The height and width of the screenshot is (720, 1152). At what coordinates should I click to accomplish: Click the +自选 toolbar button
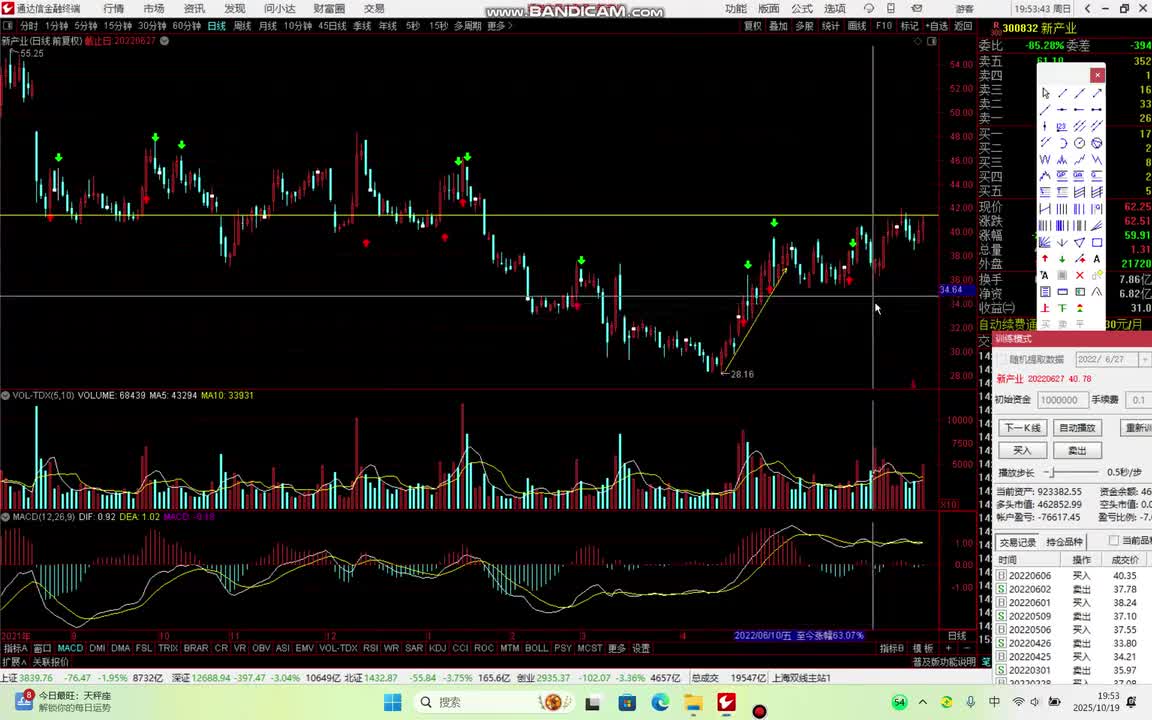[936, 26]
